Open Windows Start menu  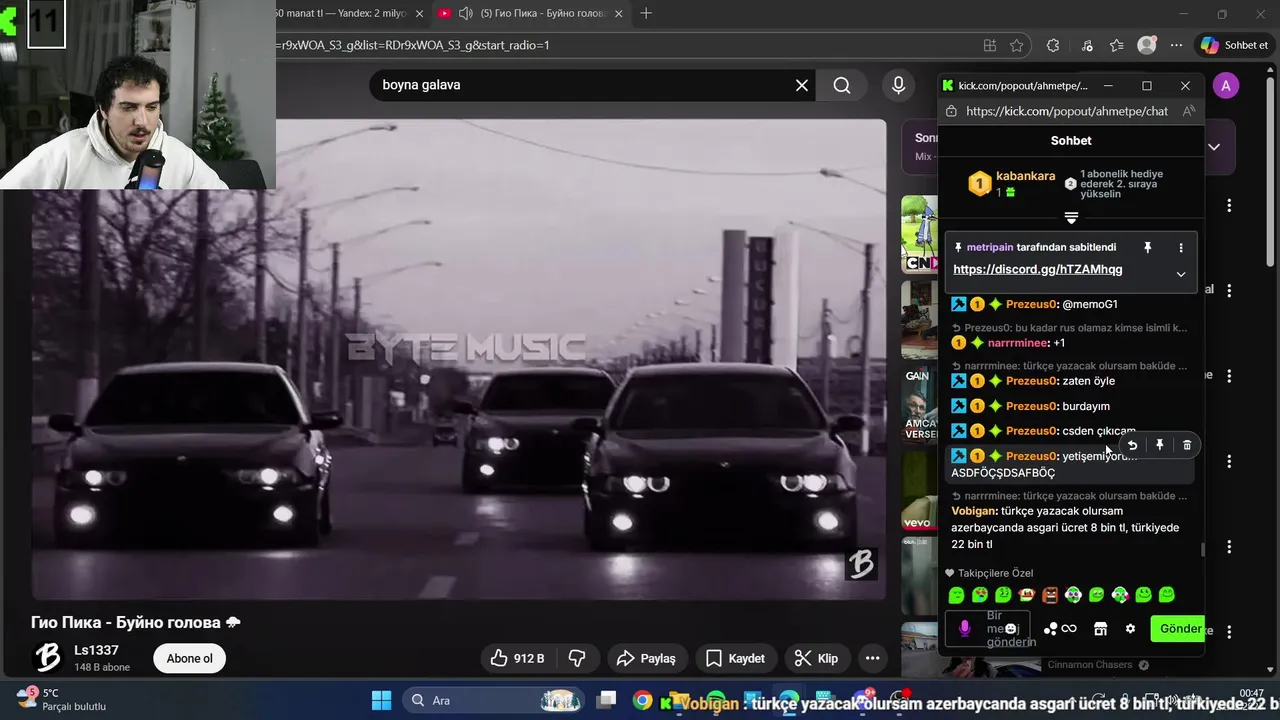[x=381, y=700]
